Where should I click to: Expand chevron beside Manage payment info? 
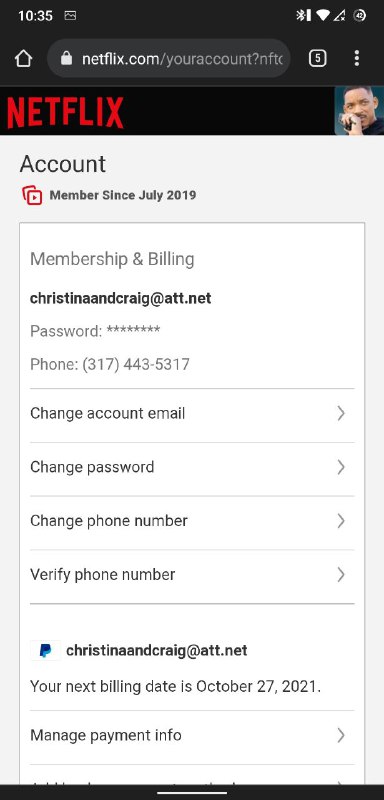pyautogui.click(x=341, y=735)
